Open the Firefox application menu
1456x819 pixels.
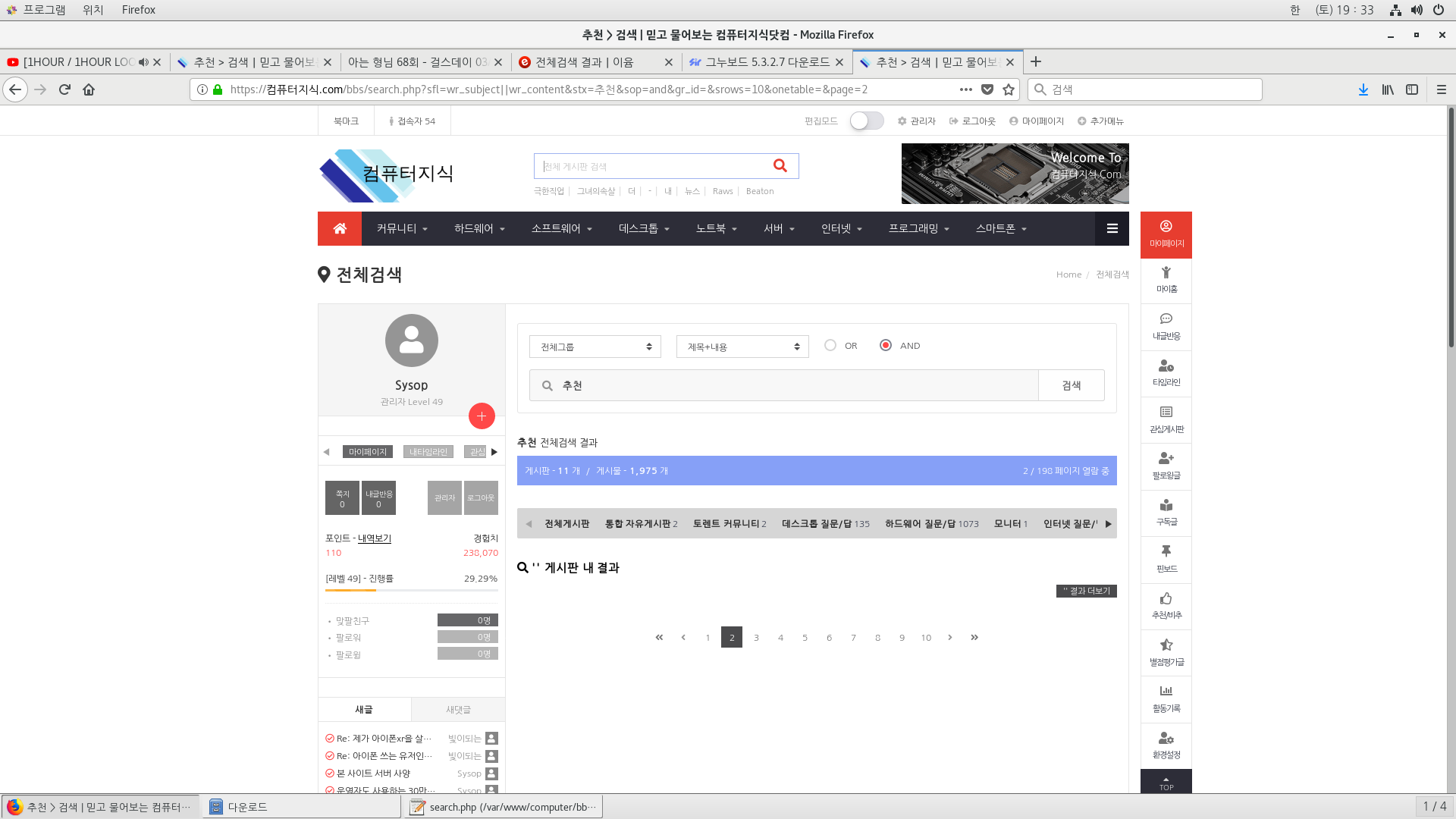click(x=1442, y=89)
